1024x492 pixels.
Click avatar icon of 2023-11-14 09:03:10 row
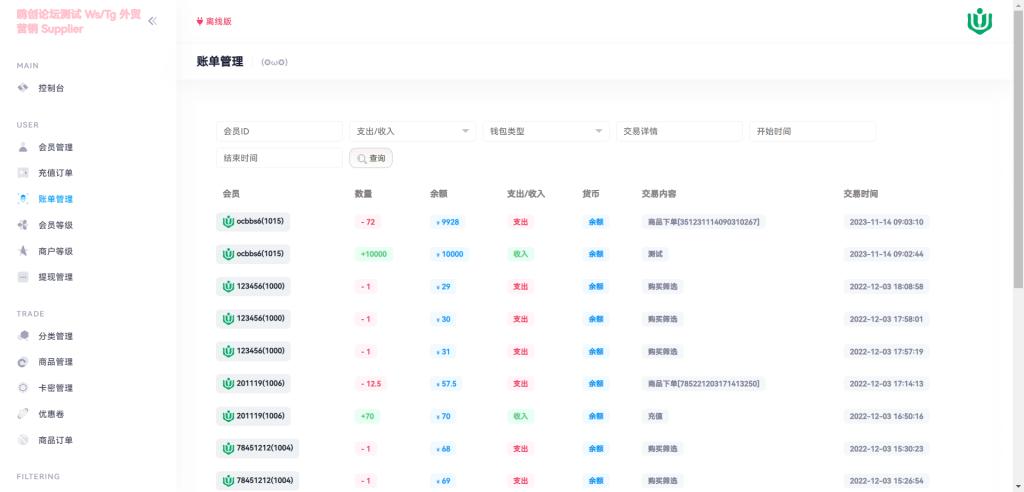point(228,221)
